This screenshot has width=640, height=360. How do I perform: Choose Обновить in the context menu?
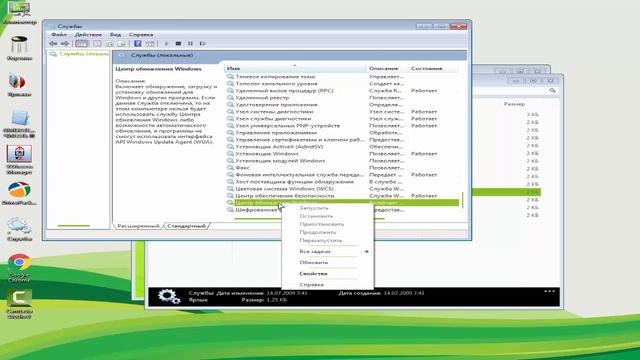313,262
